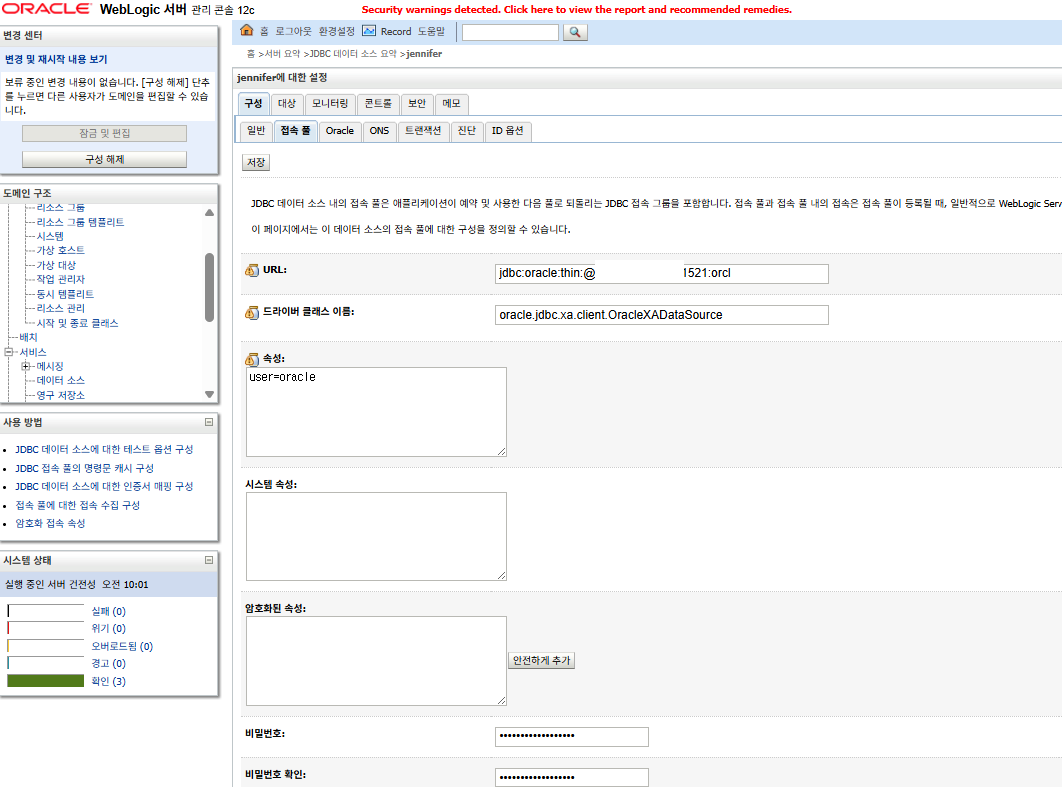Viewport: 1062px width, 787px height.
Task: Click the 확인 (3) status link
Action: click(108, 681)
